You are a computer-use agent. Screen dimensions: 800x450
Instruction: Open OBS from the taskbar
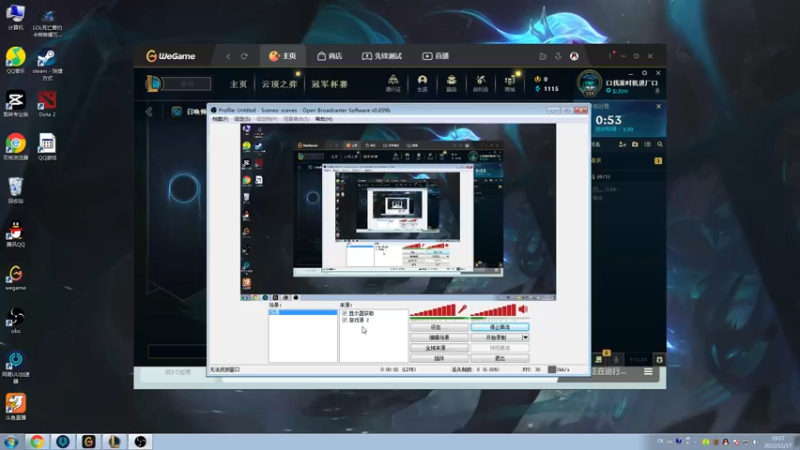[x=140, y=441]
